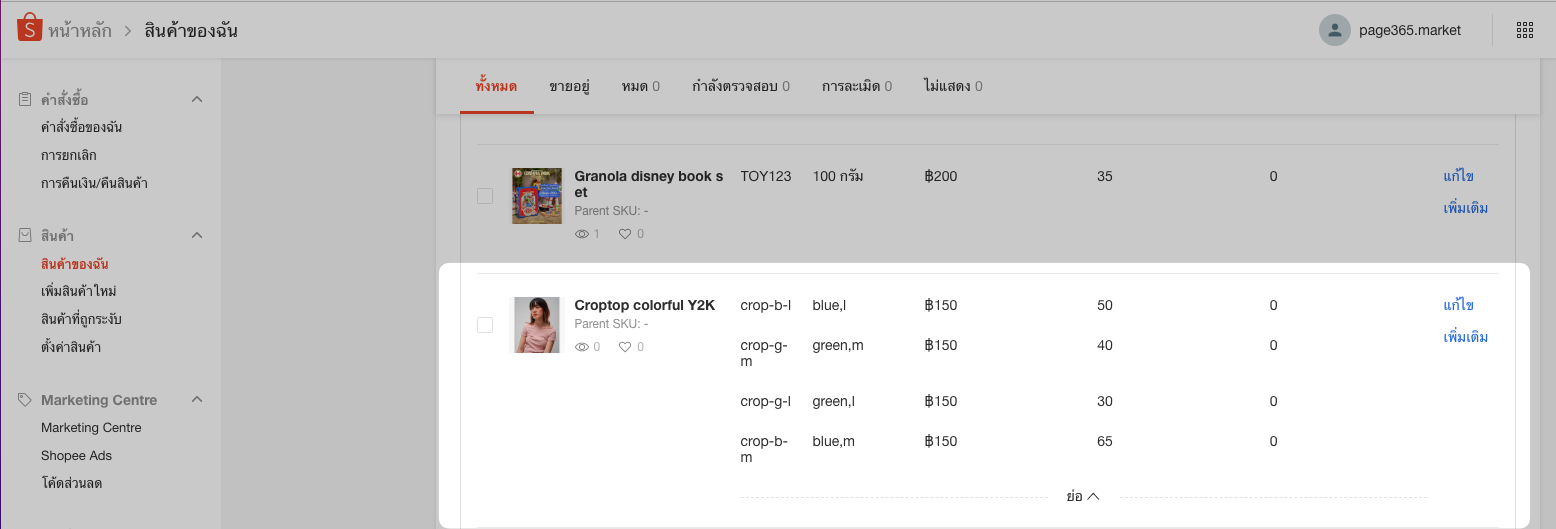This screenshot has height=529, width=1556.
Task: Click the Marketing Centre tag icon
Action: [25, 400]
